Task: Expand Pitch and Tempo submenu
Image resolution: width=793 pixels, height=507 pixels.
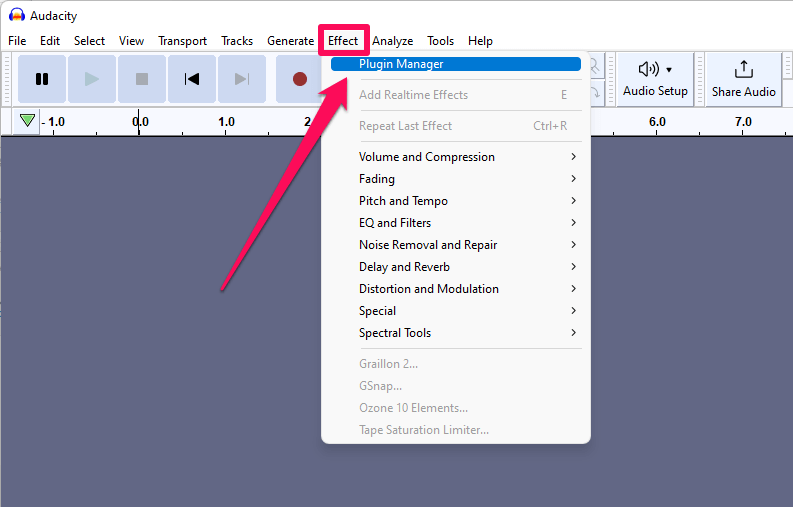Action: click(x=456, y=201)
